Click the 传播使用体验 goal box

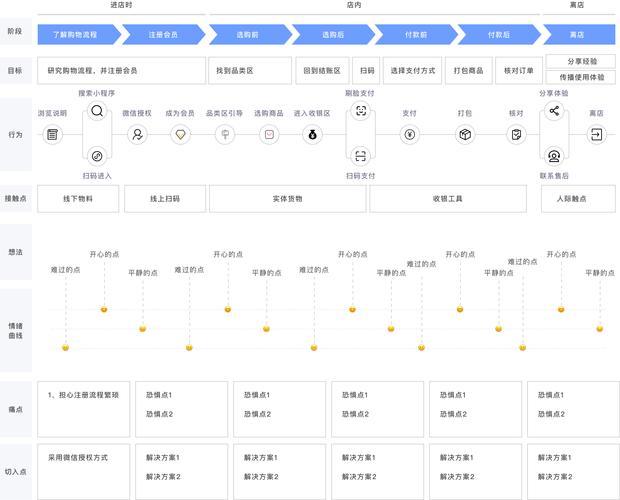pos(580,77)
